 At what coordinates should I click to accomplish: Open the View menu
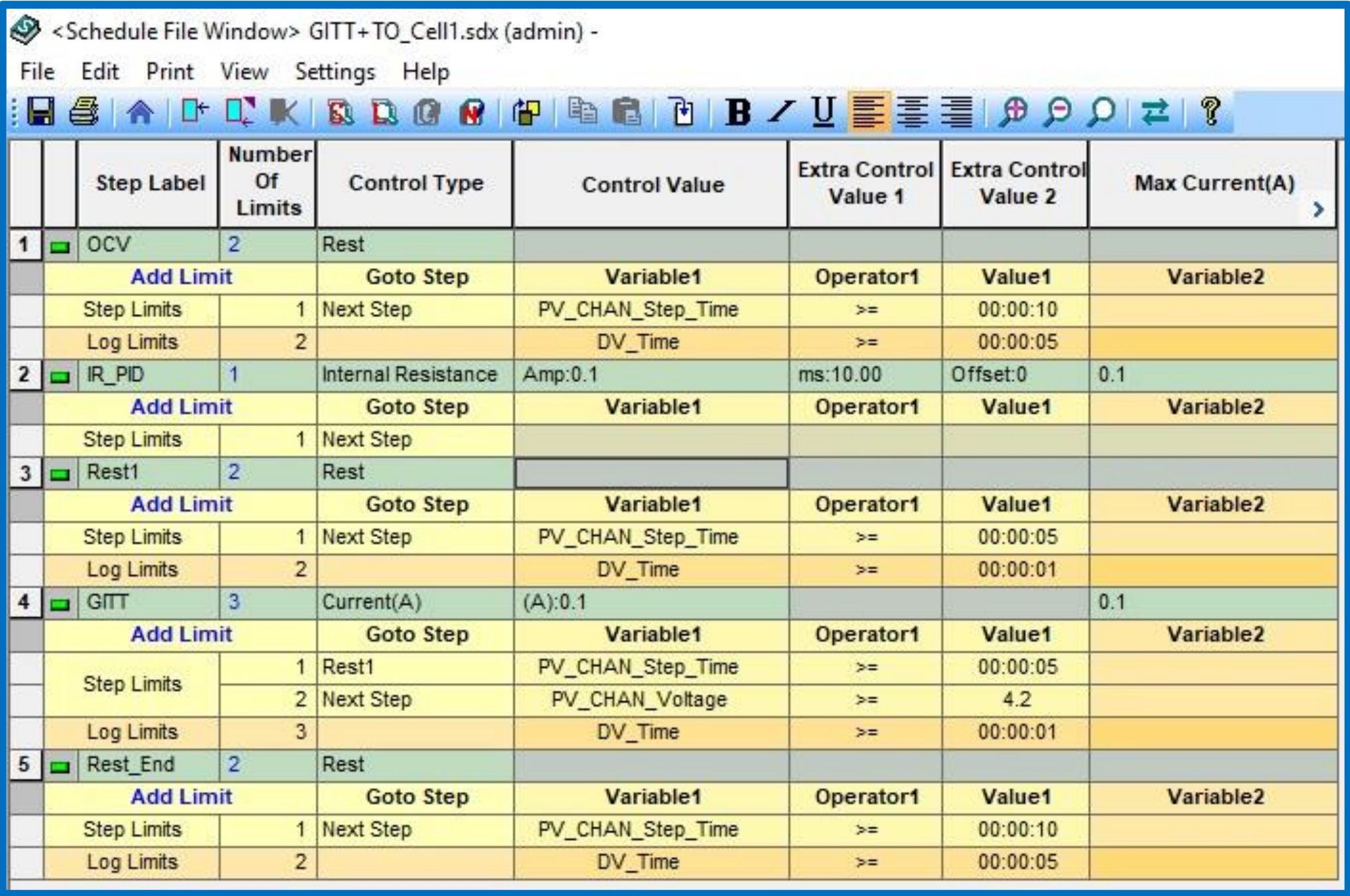click(x=244, y=72)
